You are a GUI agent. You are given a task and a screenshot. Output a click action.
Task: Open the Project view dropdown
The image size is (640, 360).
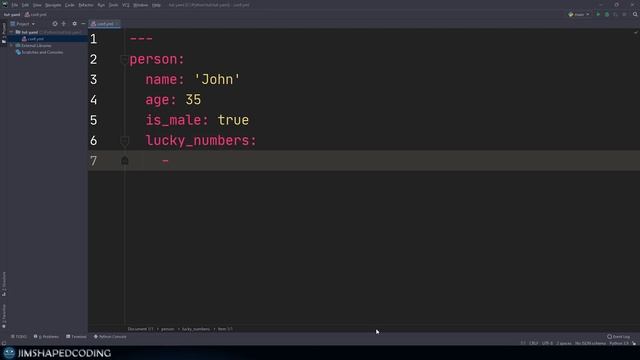coord(23,24)
